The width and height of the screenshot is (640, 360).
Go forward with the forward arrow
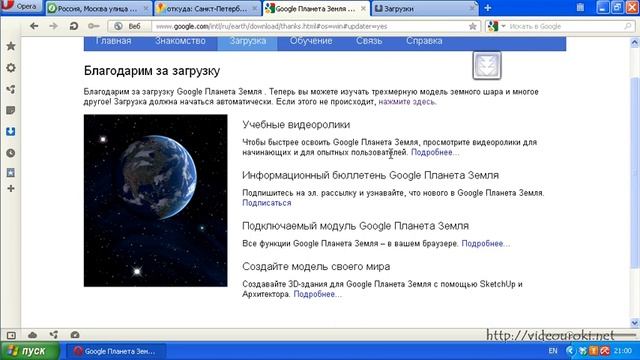click(53, 26)
